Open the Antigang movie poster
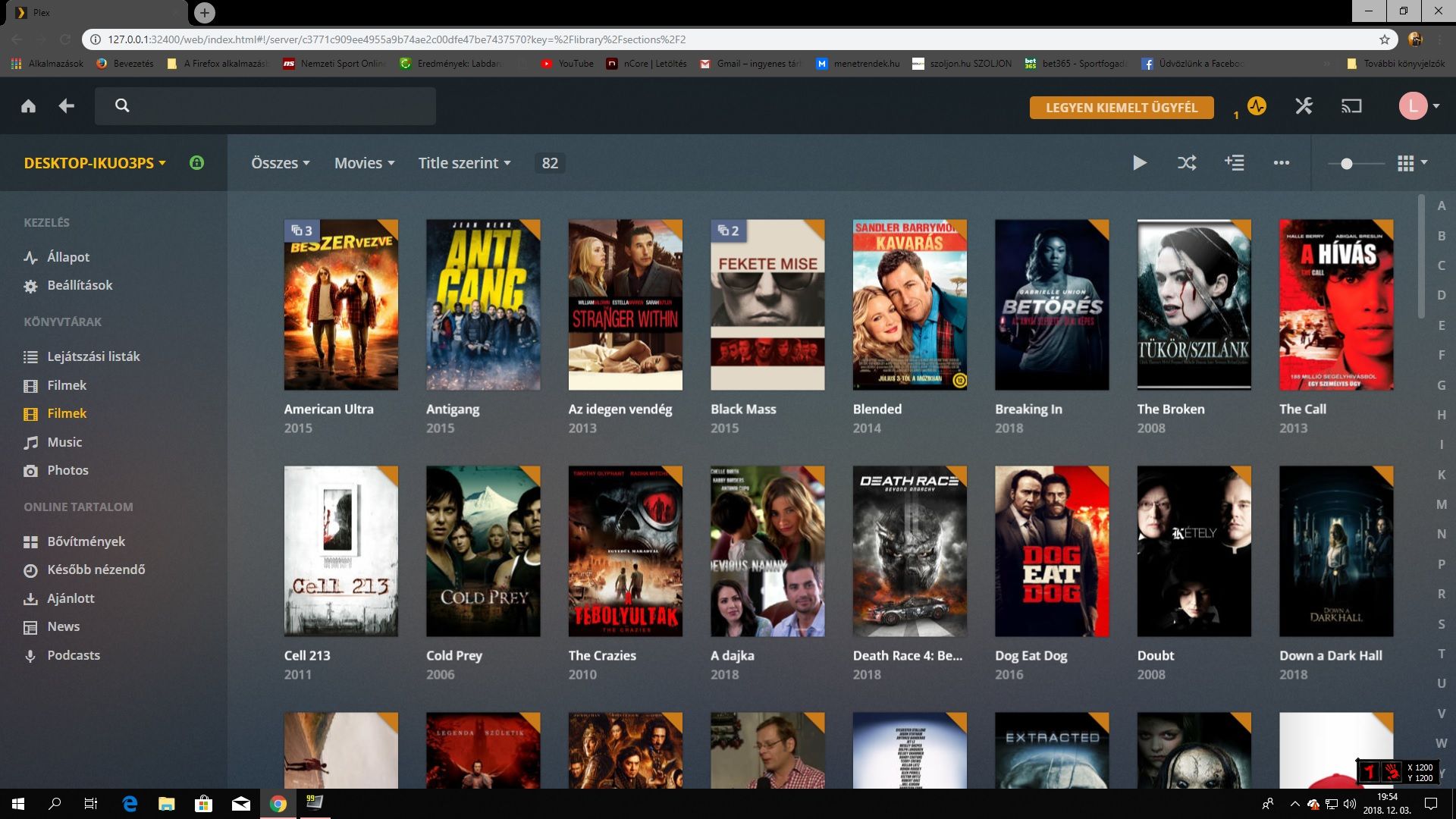The height and width of the screenshot is (819, 1456). click(x=483, y=305)
